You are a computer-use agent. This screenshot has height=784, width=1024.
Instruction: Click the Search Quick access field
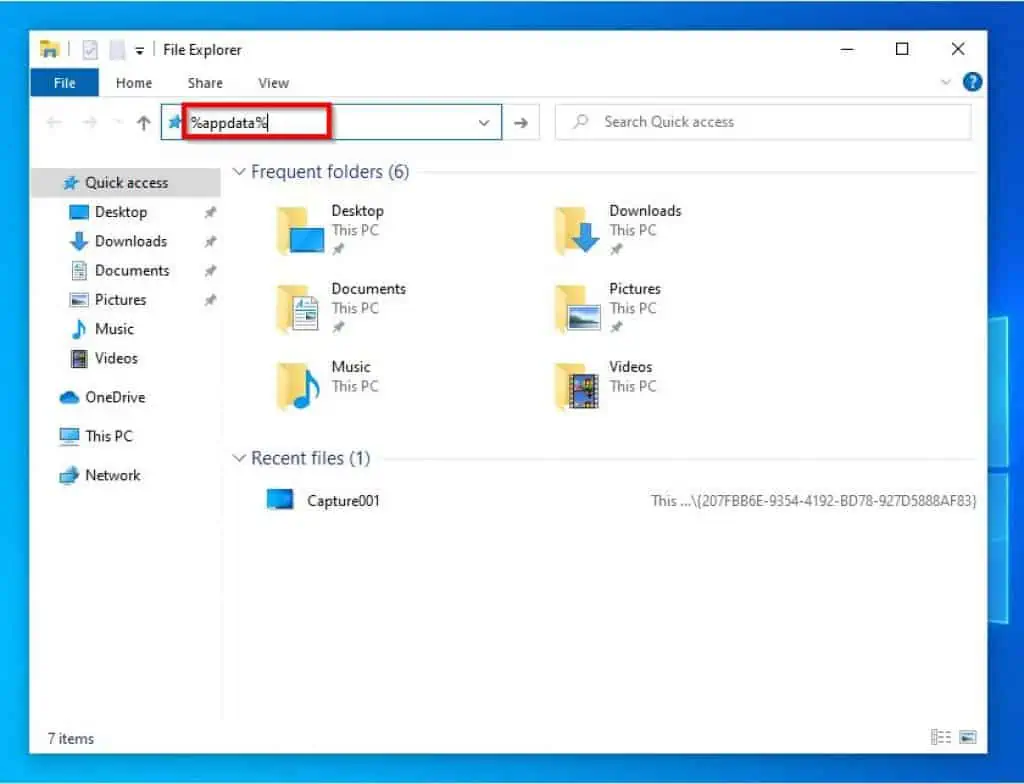click(x=763, y=122)
